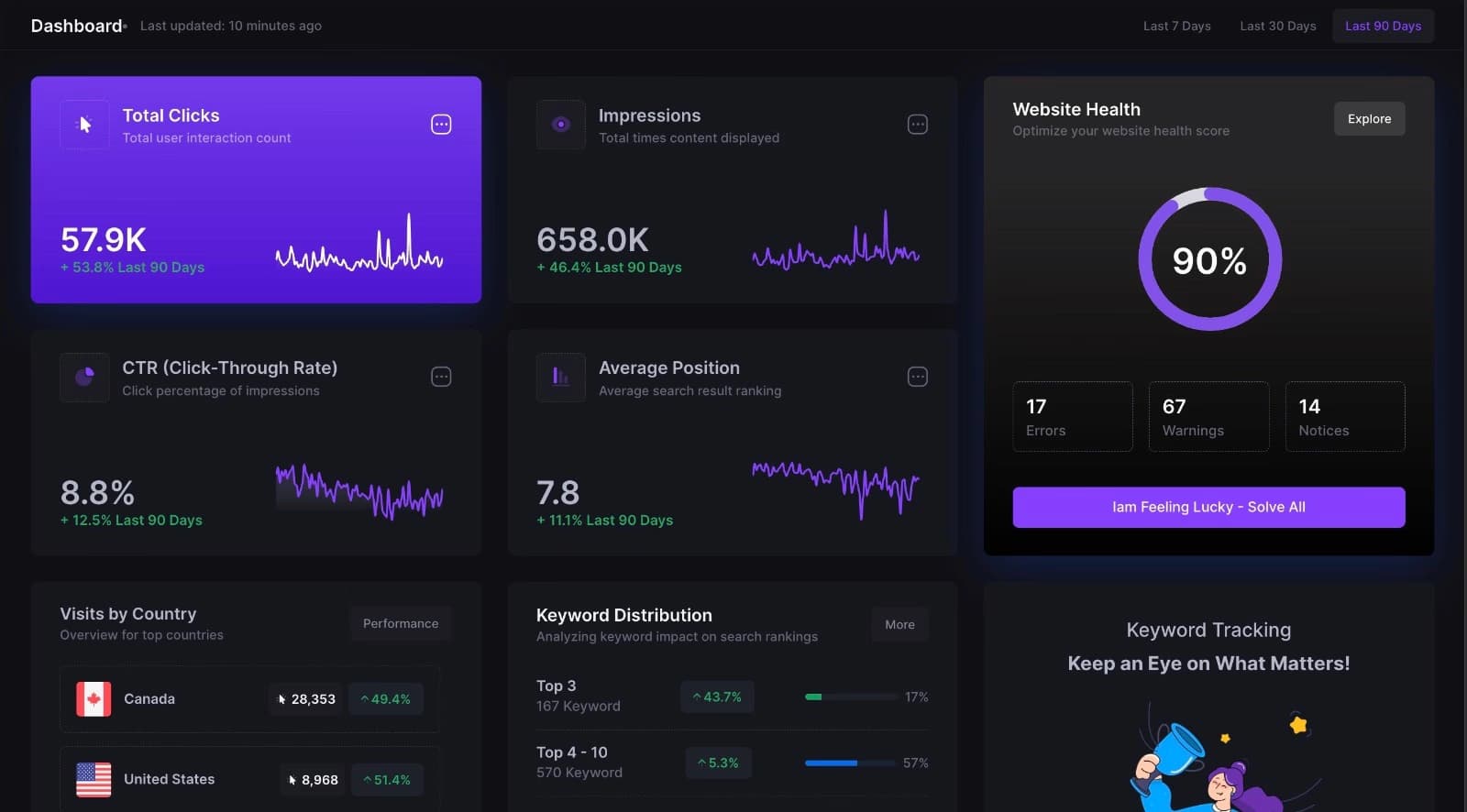Viewport: 1467px width, 812px height.
Task: Click the Canada flag icon
Action: pyautogui.click(x=94, y=698)
